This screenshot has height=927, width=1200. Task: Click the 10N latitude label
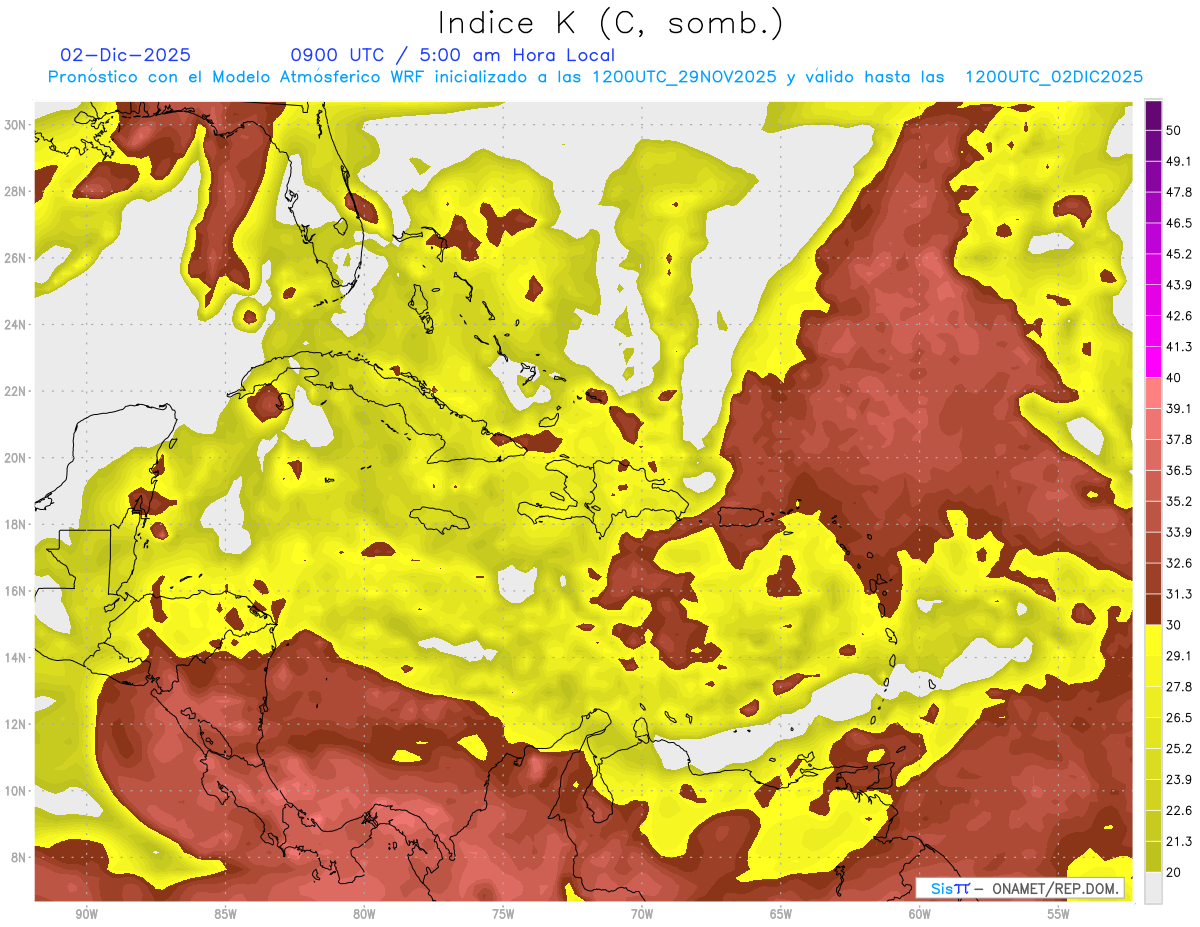tap(15, 790)
